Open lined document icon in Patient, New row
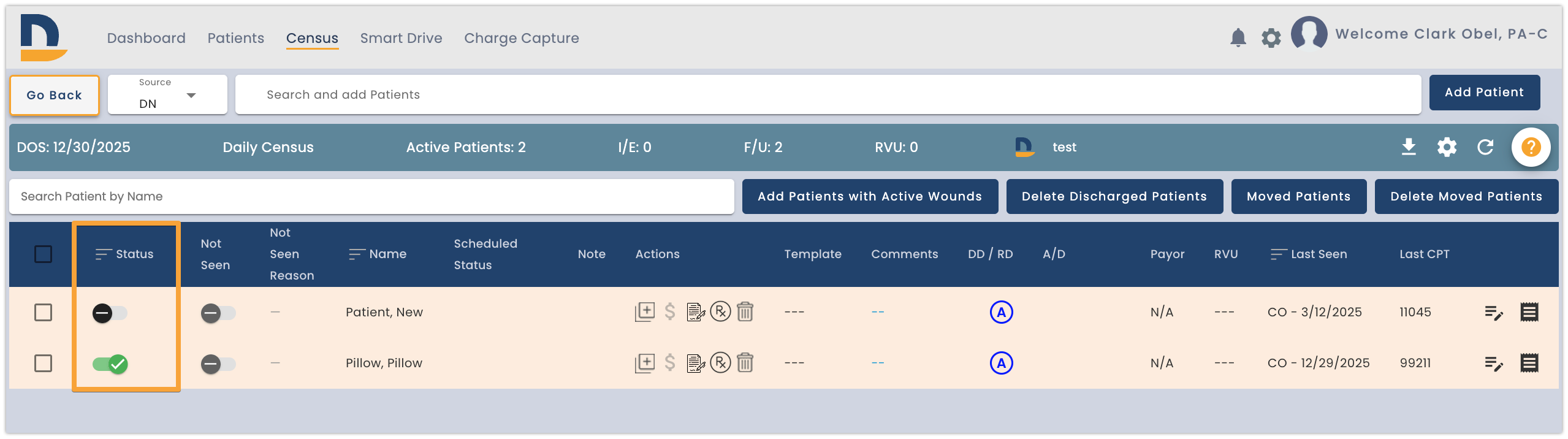This screenshot has width=1568, height=439. click(1529, 312)
